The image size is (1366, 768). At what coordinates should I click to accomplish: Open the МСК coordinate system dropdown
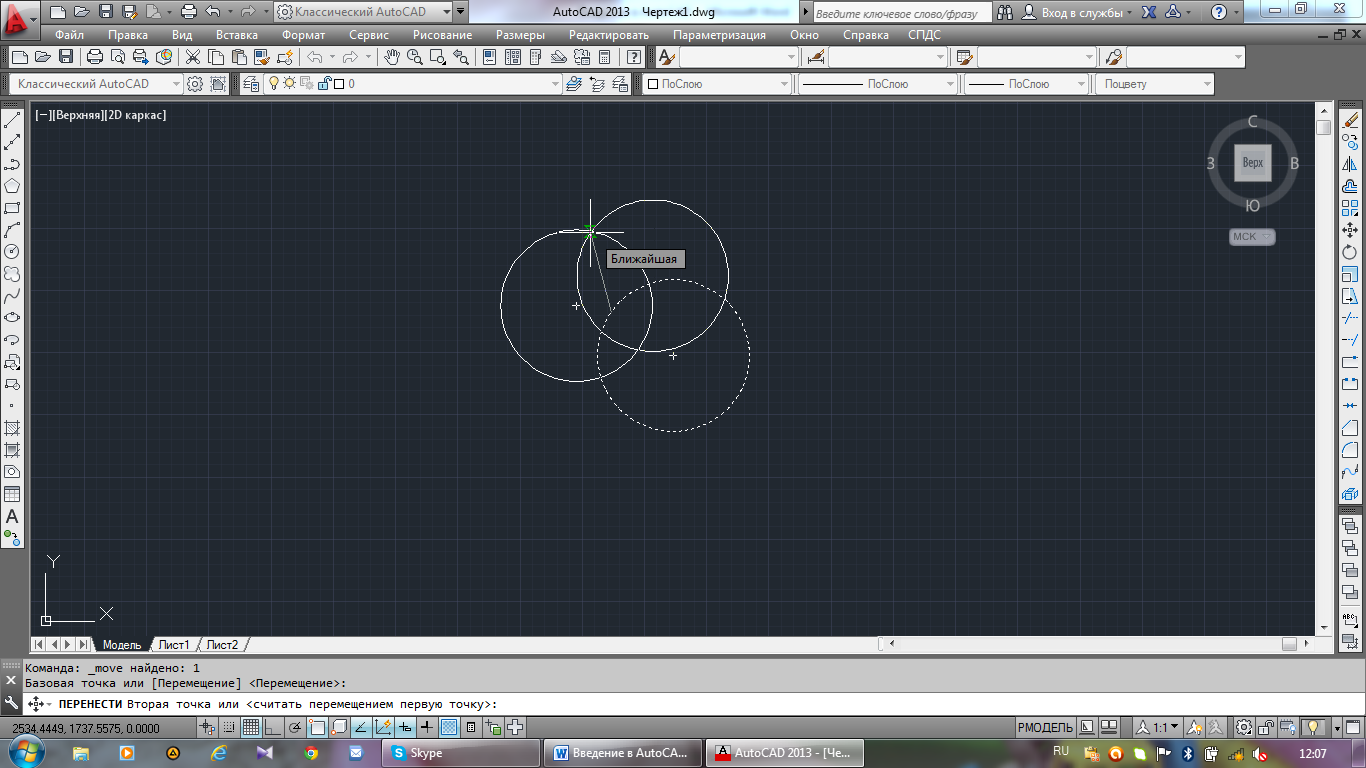1253,237
